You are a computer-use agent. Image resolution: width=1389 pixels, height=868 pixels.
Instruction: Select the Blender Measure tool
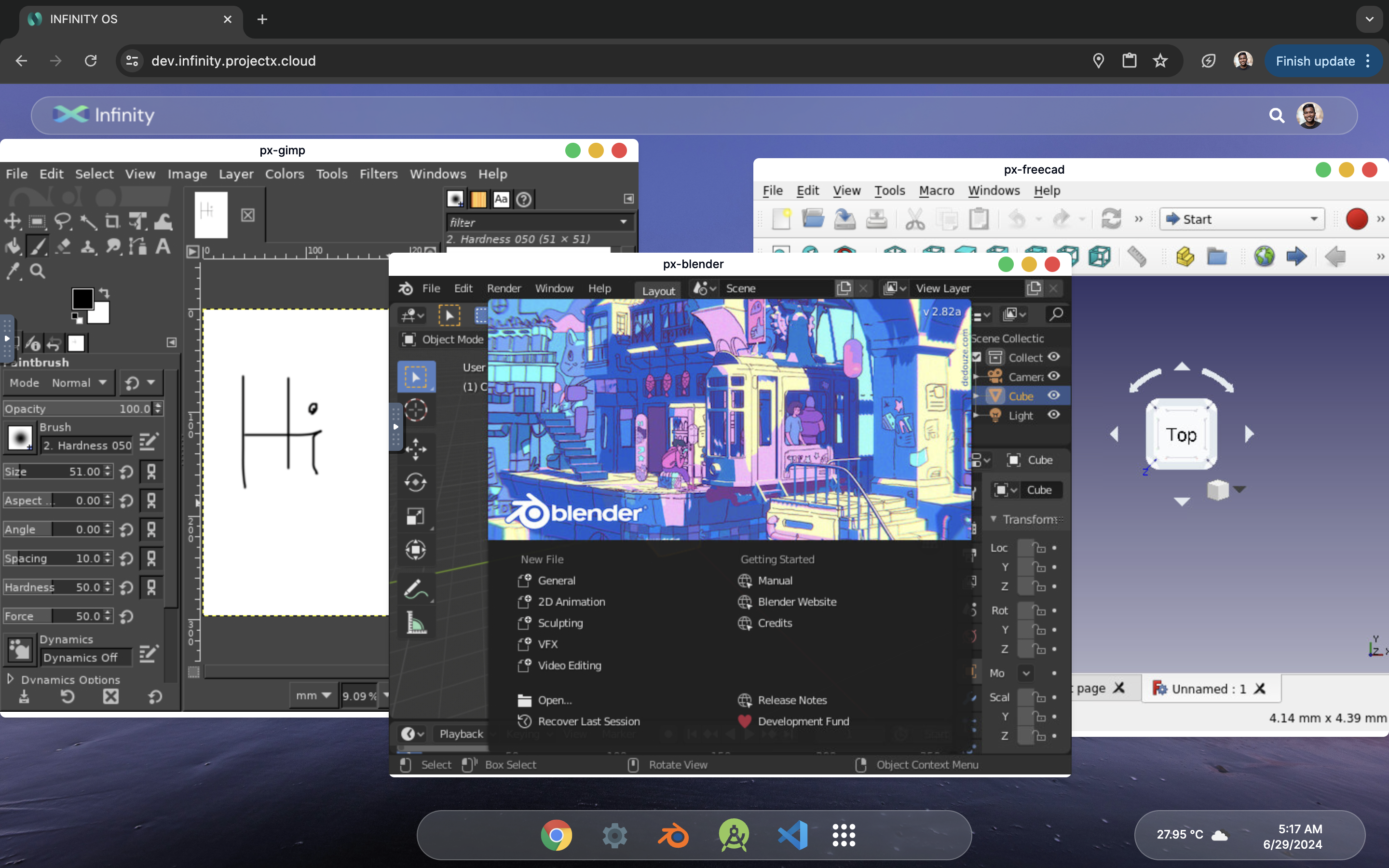click(x=416, y=622)
